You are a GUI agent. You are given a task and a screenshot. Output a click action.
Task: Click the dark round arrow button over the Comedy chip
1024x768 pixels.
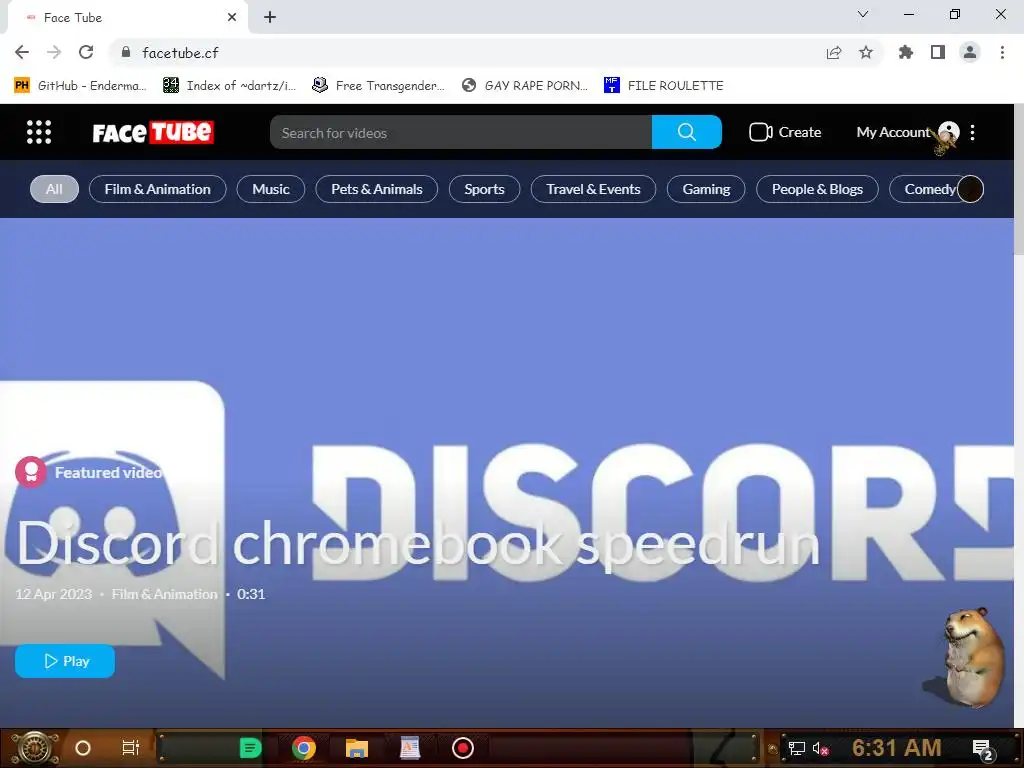point(970,189)
